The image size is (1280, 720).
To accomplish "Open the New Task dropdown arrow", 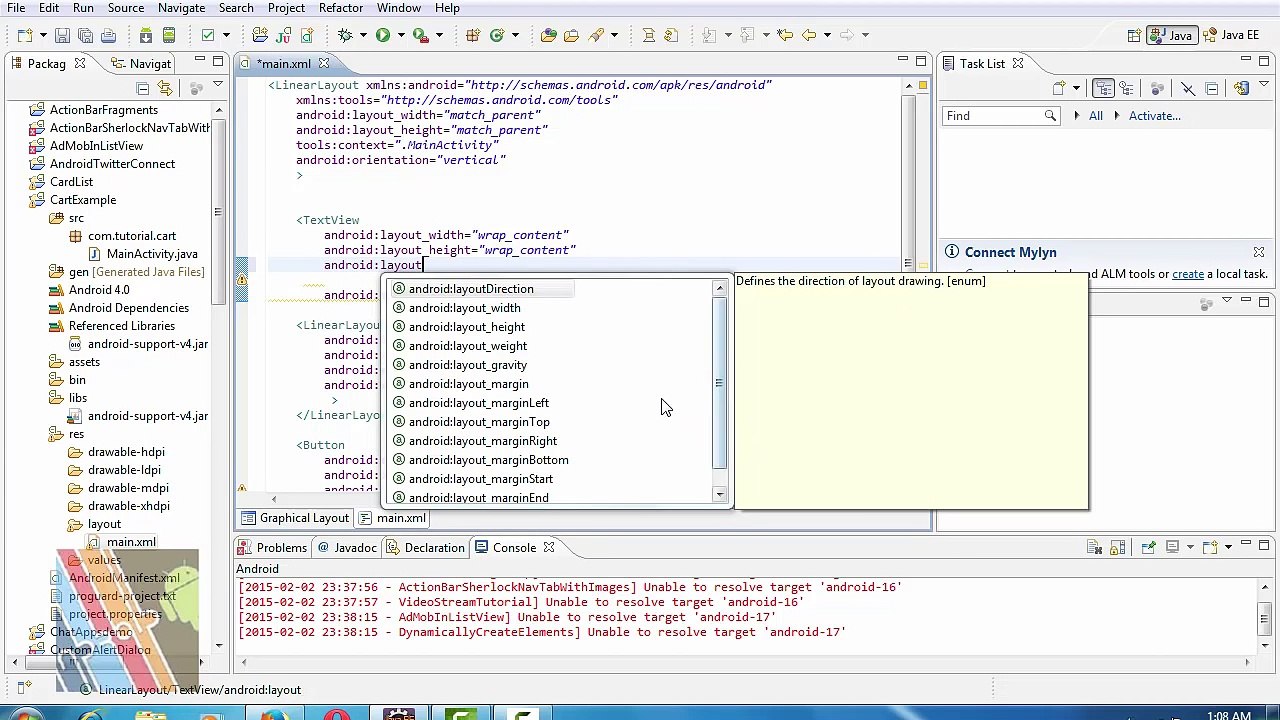I will [x=1076, y=88].
